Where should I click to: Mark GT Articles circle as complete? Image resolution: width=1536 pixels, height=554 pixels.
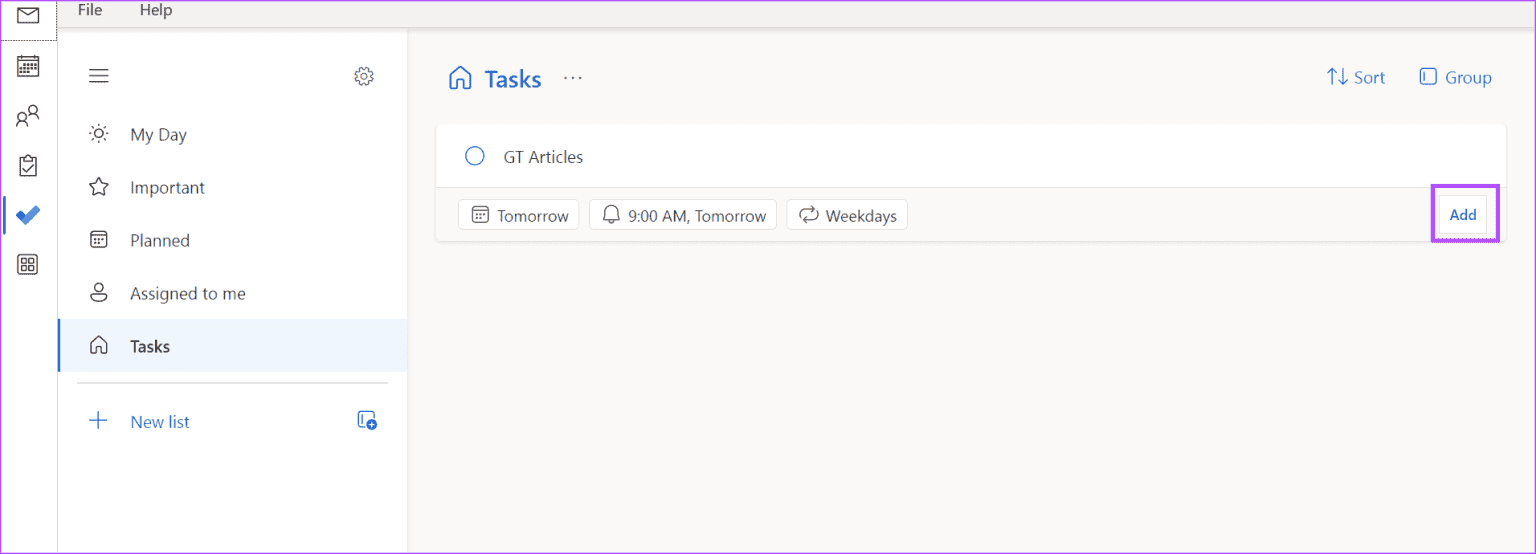click(475, 156)
